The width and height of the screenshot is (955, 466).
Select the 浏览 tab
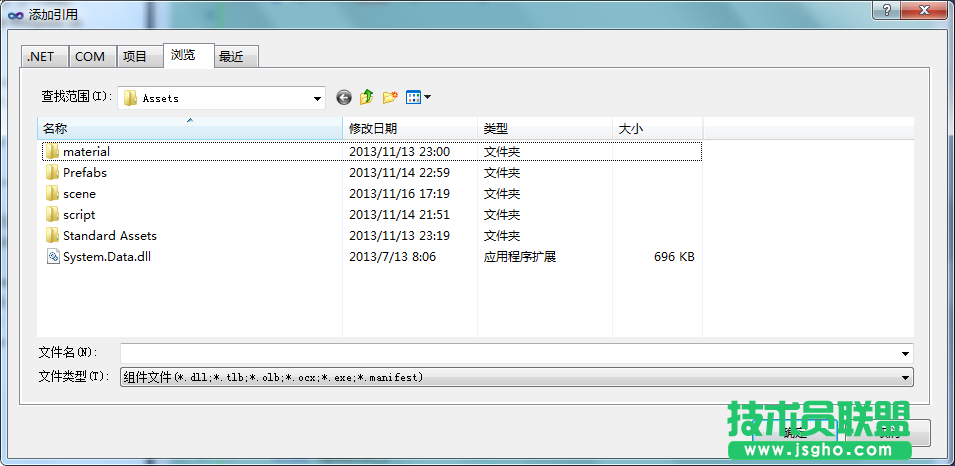tap(189, 55)
